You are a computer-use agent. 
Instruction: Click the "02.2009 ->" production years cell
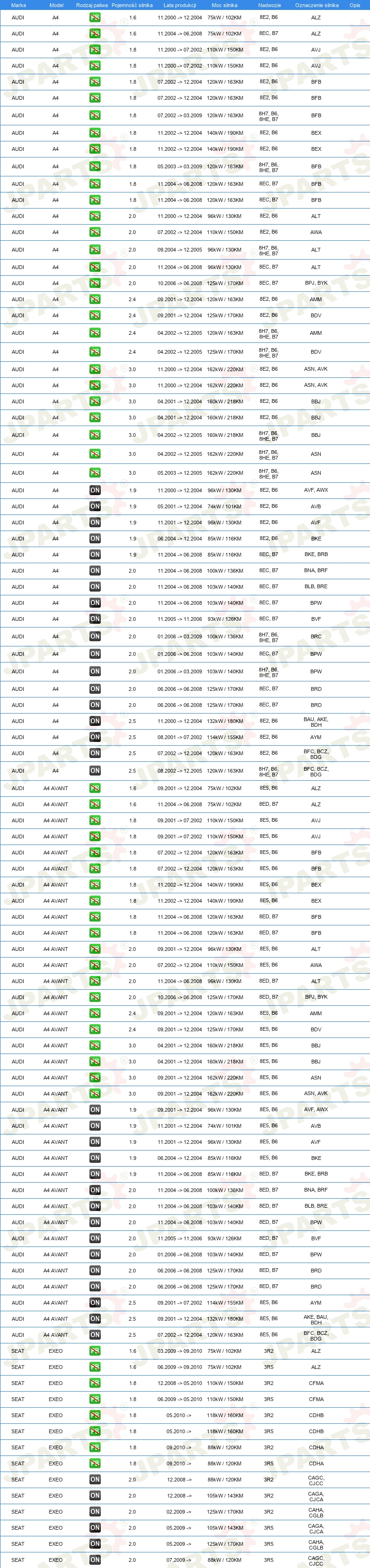pyautogui.click(x=180, y=1512)
